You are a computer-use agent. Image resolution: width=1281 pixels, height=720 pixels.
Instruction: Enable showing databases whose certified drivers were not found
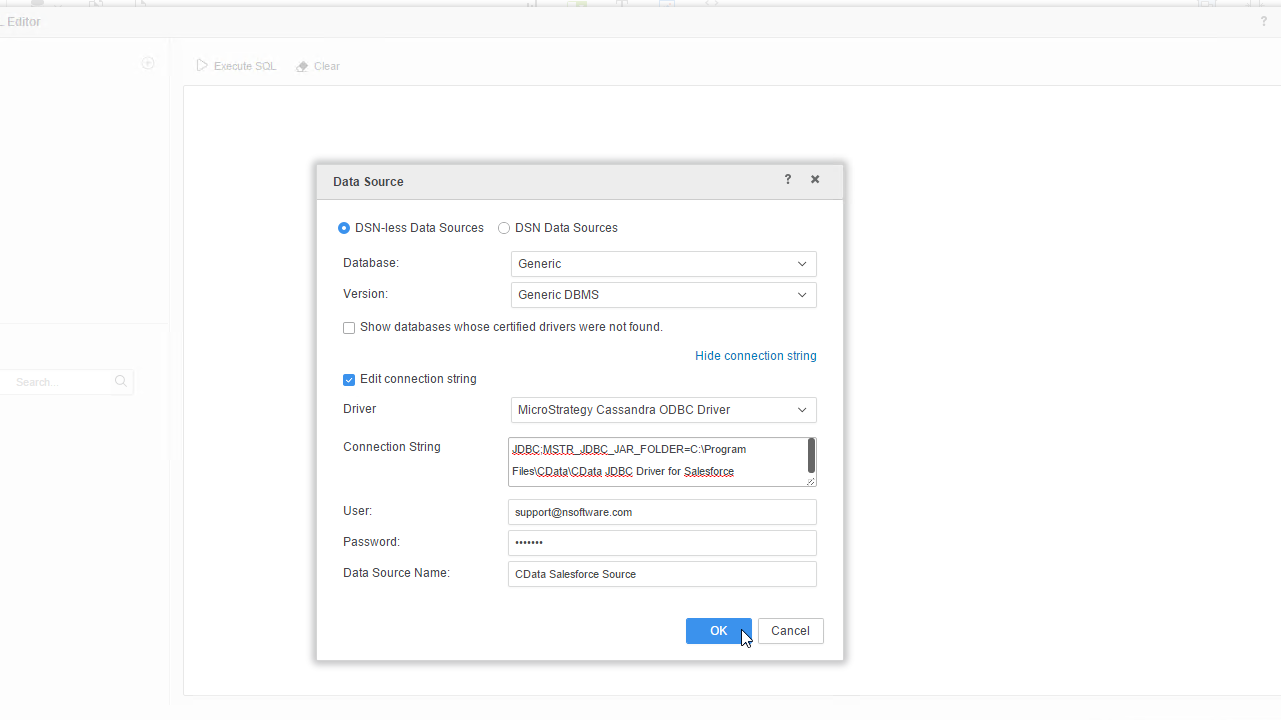(348, 327)
